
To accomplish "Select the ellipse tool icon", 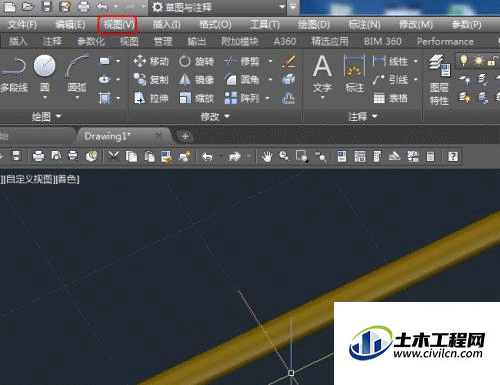I will click(x=105, y=80).
